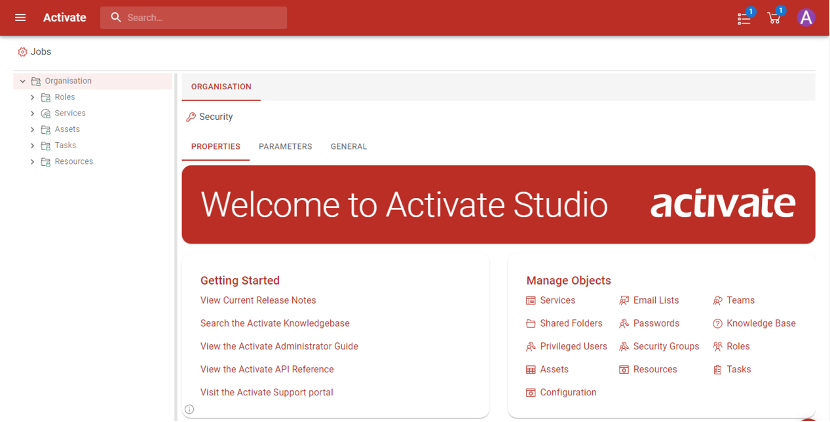Click the Services icon under Manage Objects
Image resolution: width=830 pixels, height=422 pixels.
pyautogui.click(x=531, y=301)
